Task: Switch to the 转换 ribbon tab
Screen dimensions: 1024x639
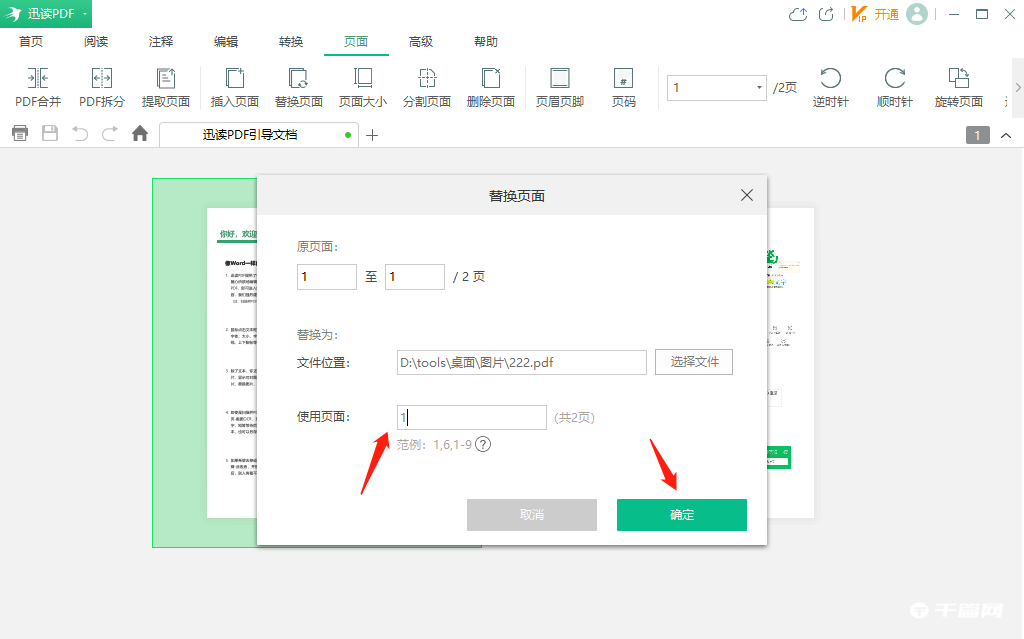Action: coord(290,42)
